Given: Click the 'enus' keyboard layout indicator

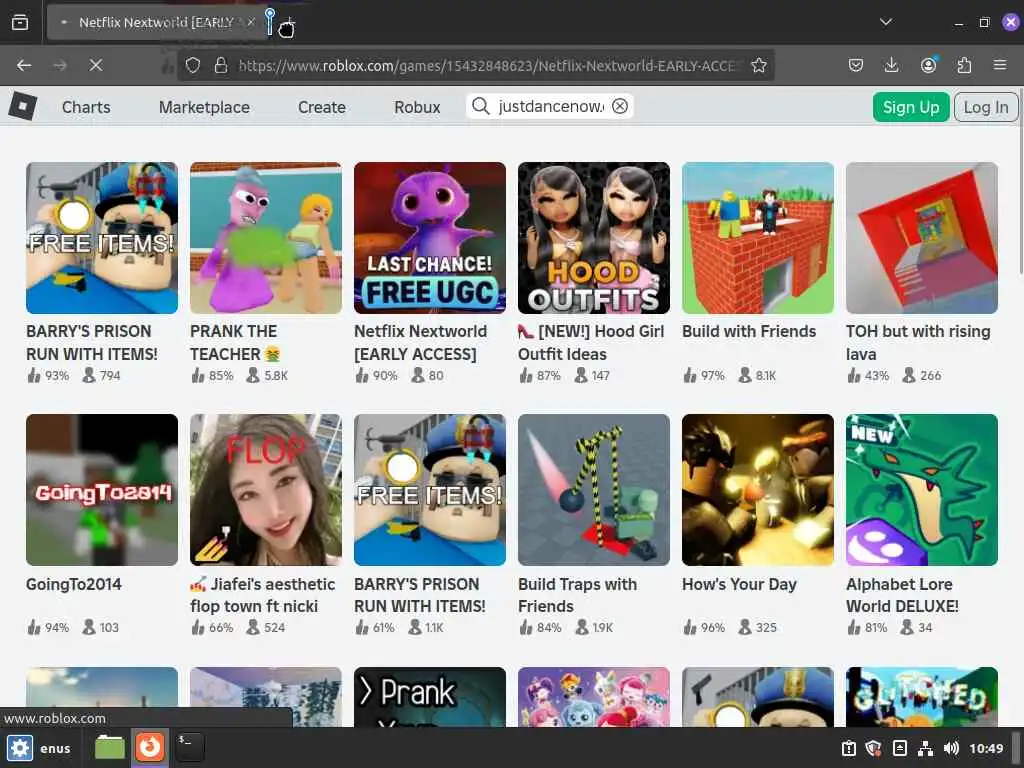Looking at the screenshot, I should tap(55, 748).
